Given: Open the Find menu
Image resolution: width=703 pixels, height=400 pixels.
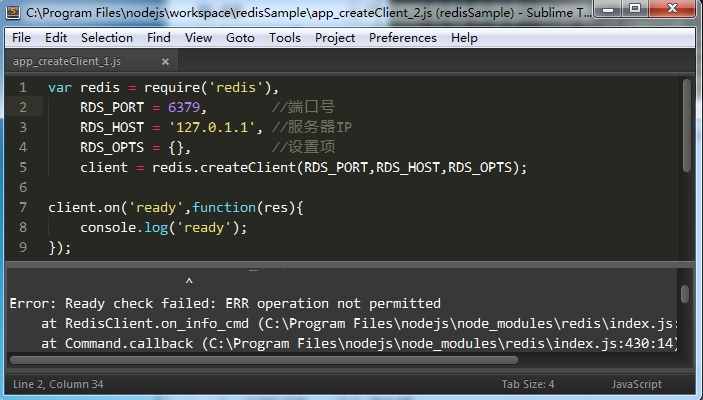Looking at the screenshot, I should point(158,38).
